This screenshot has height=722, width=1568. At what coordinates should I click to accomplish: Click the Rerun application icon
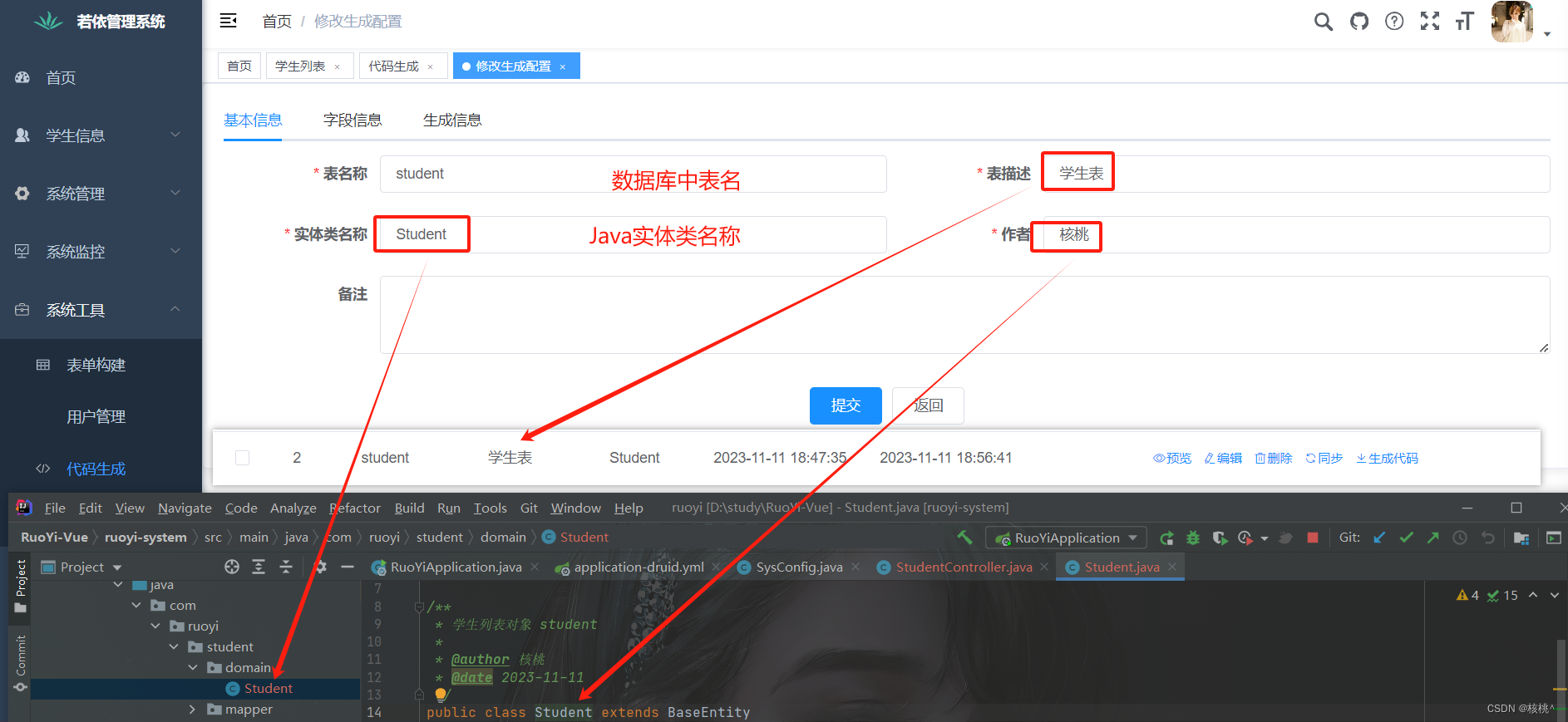pyautogui.click(x=1166, y=538)
